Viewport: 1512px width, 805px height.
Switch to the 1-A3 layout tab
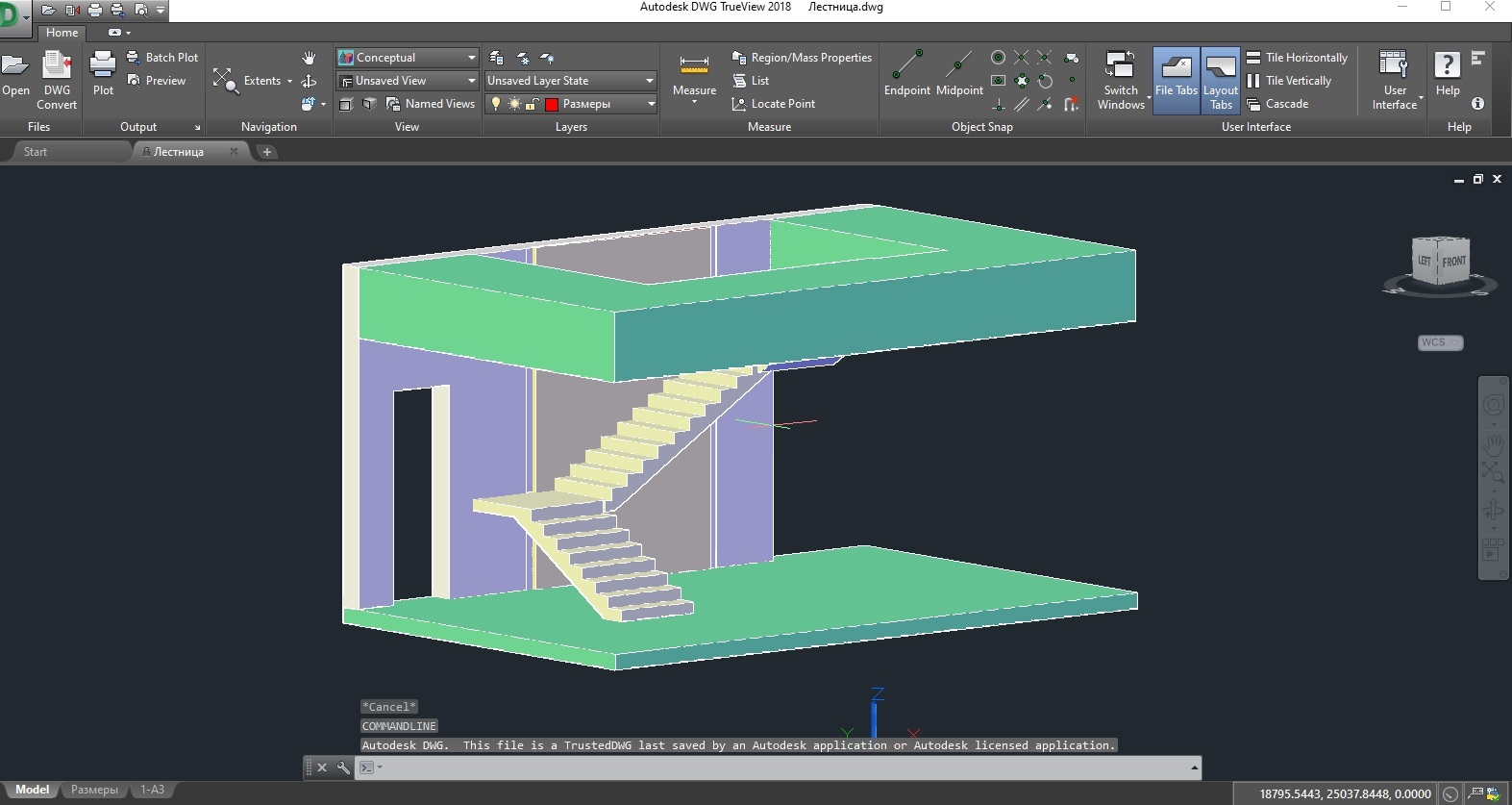point(152,790)
